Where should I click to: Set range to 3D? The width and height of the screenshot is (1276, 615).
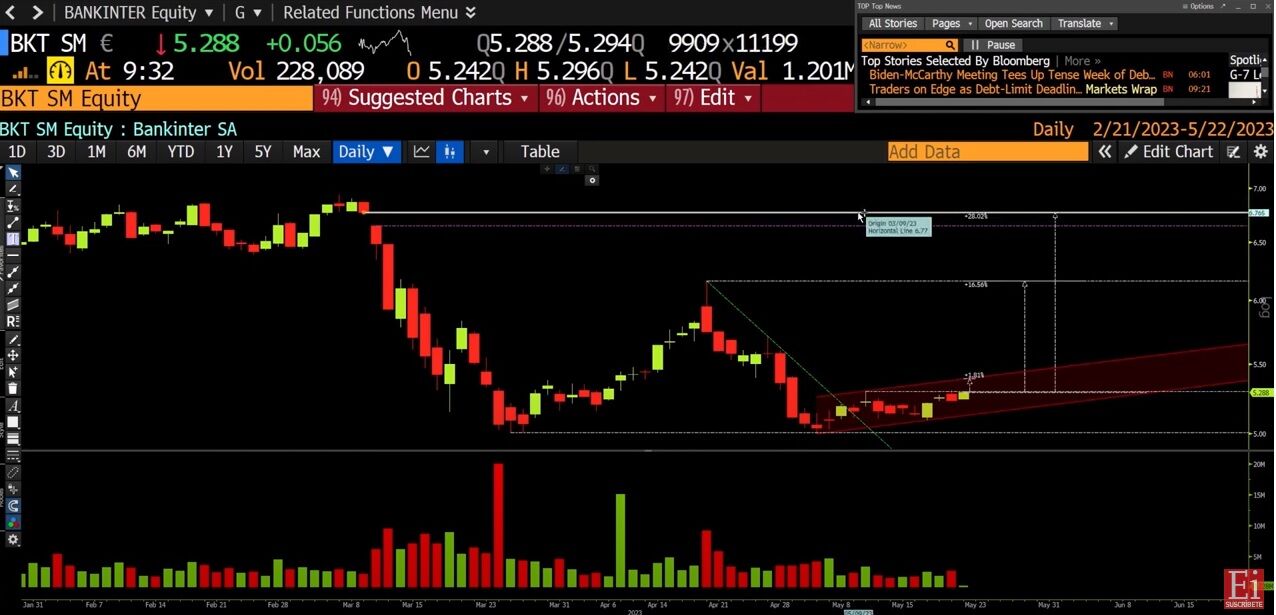[56, 152]
